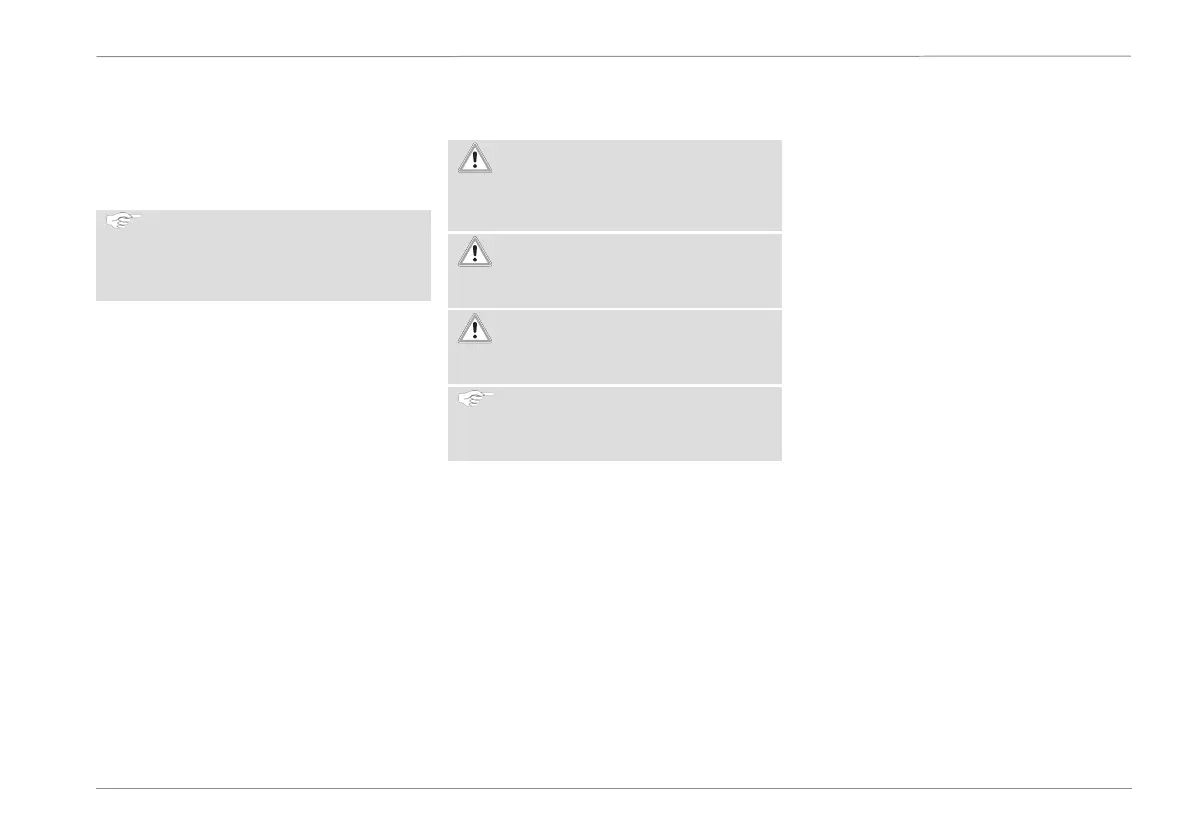Select the third gray warning box body
This screenshot has width=1191, height=839.
(614, 347)
